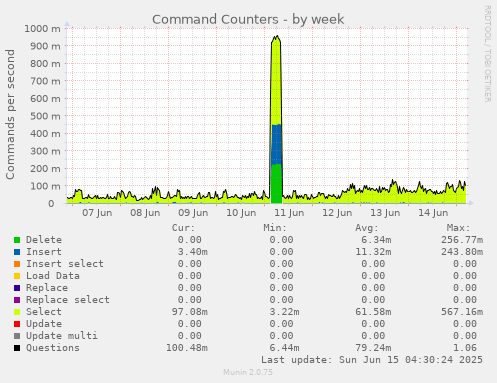Click the black Questions legend swatch
This screenshot has width=497, height=383.
tap(17, 348)
